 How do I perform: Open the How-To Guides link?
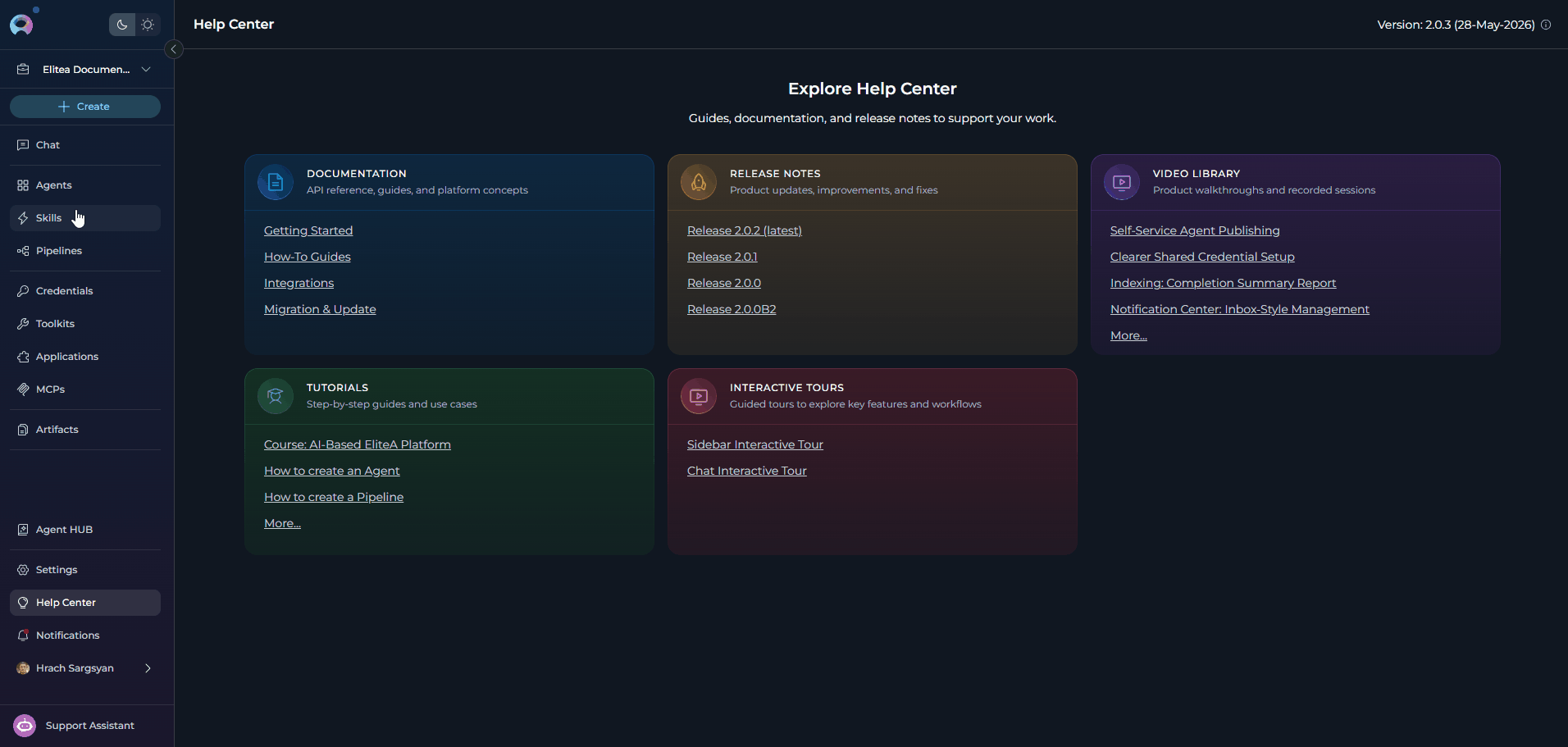click(308, 257)
